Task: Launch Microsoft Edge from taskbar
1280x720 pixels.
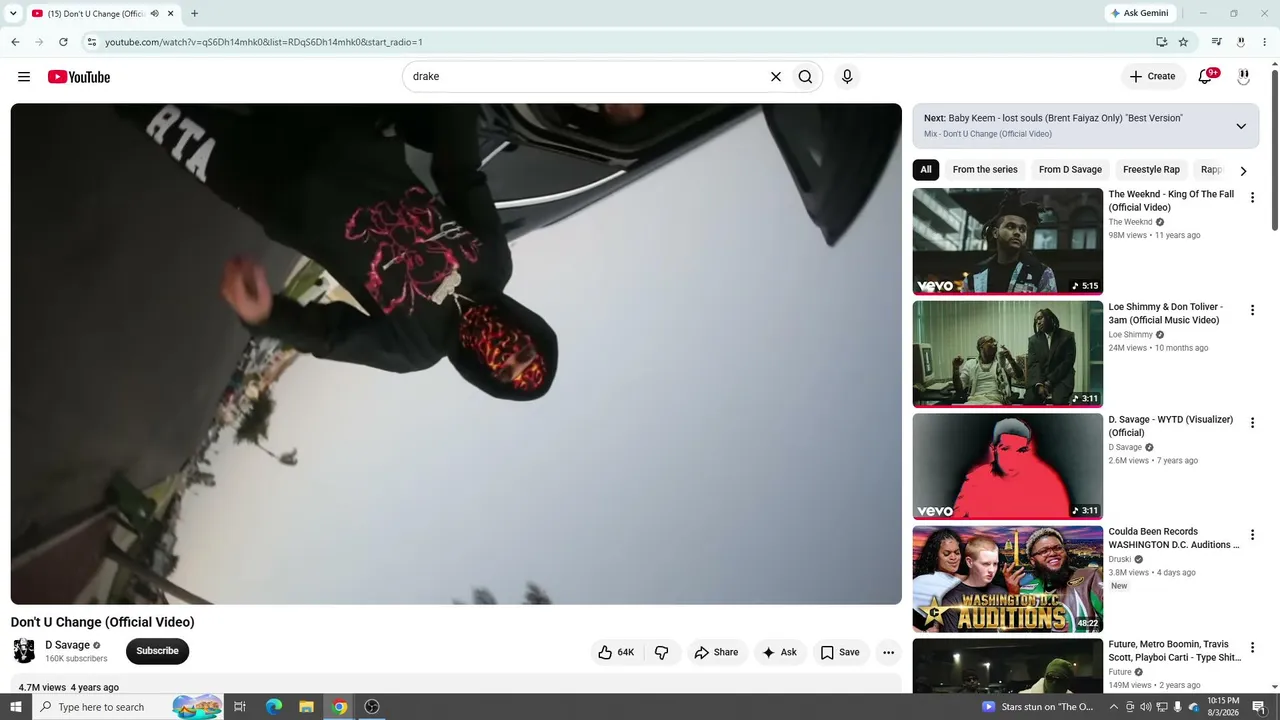Action: pos(274,707)
